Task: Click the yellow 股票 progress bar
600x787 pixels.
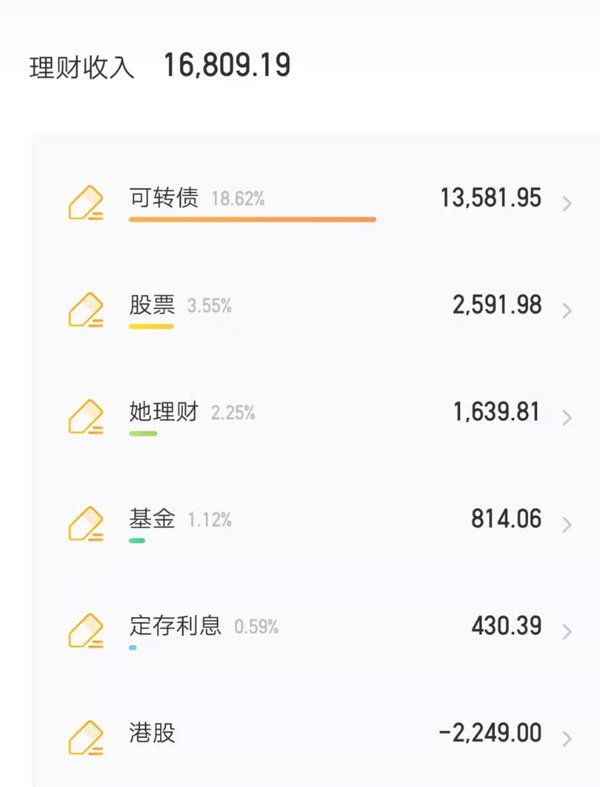Action: pos(152,326)
